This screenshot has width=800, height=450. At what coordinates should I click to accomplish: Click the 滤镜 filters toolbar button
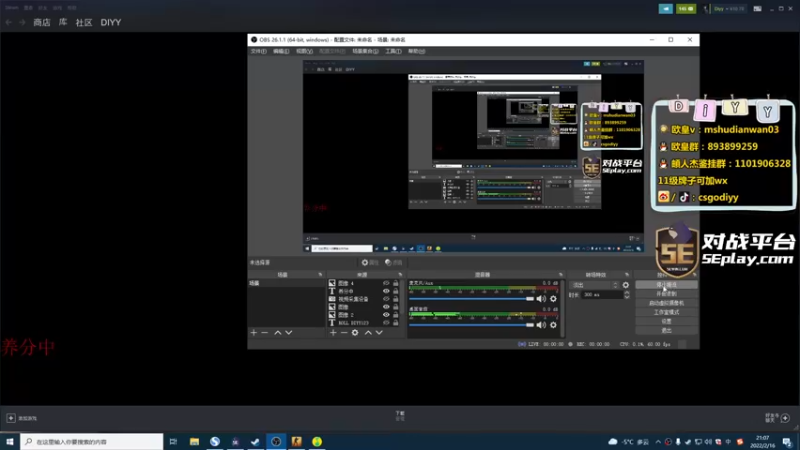(x=393, y=262)
